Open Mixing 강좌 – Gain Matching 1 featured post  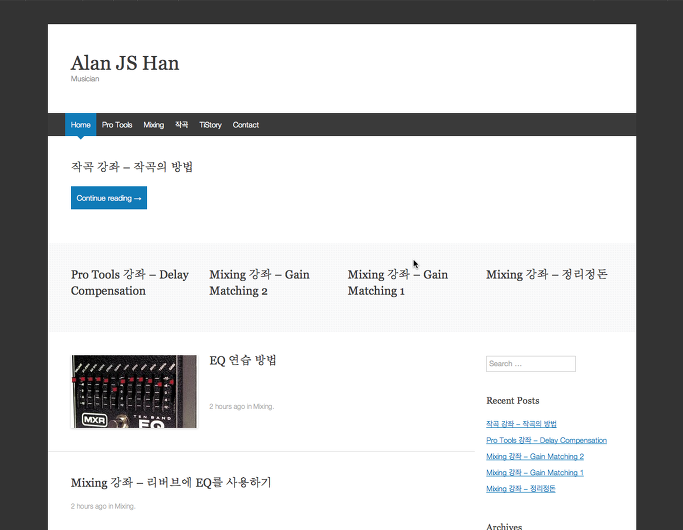point(398,283)
